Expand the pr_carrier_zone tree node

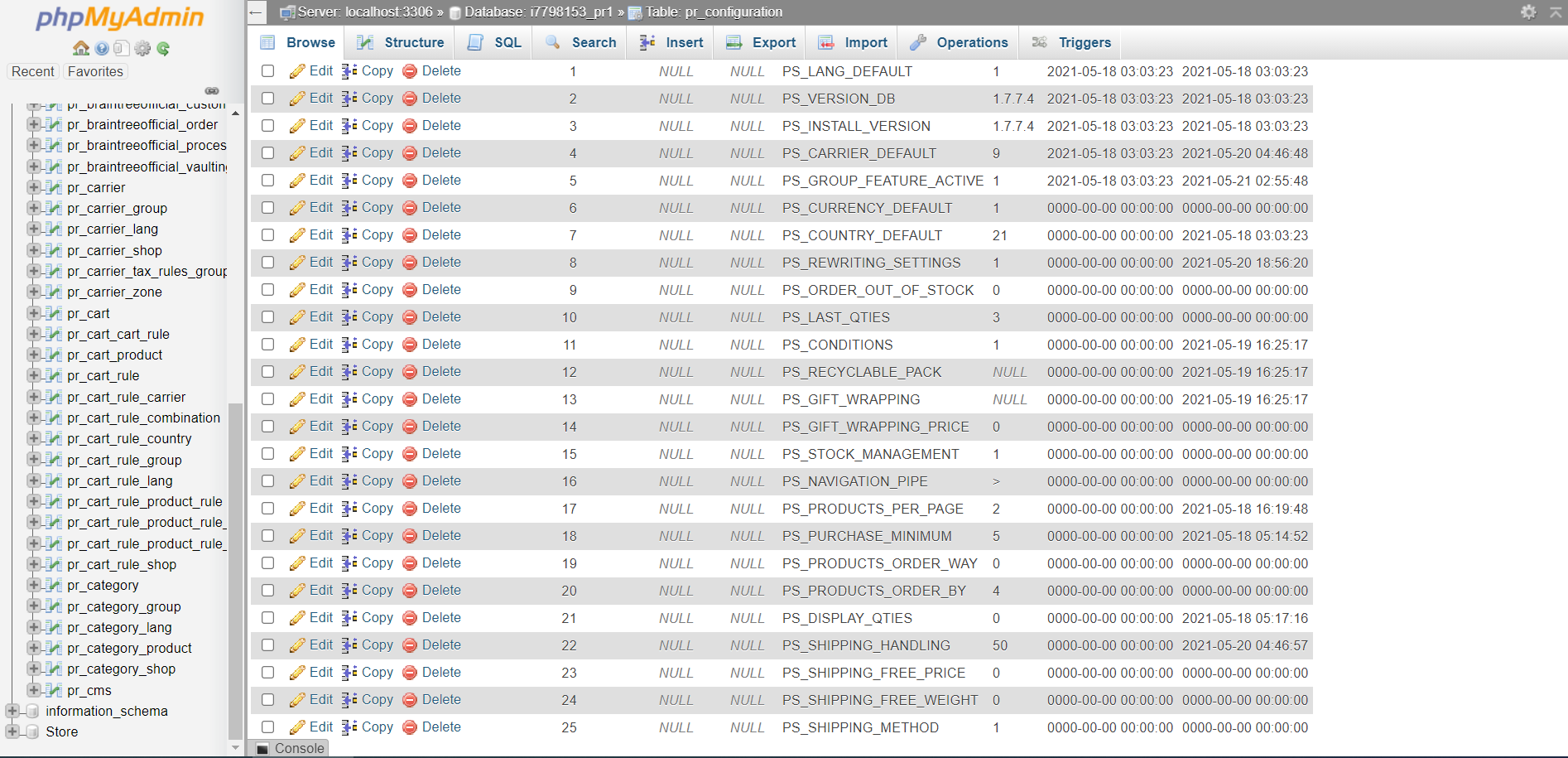pos(33,292)
